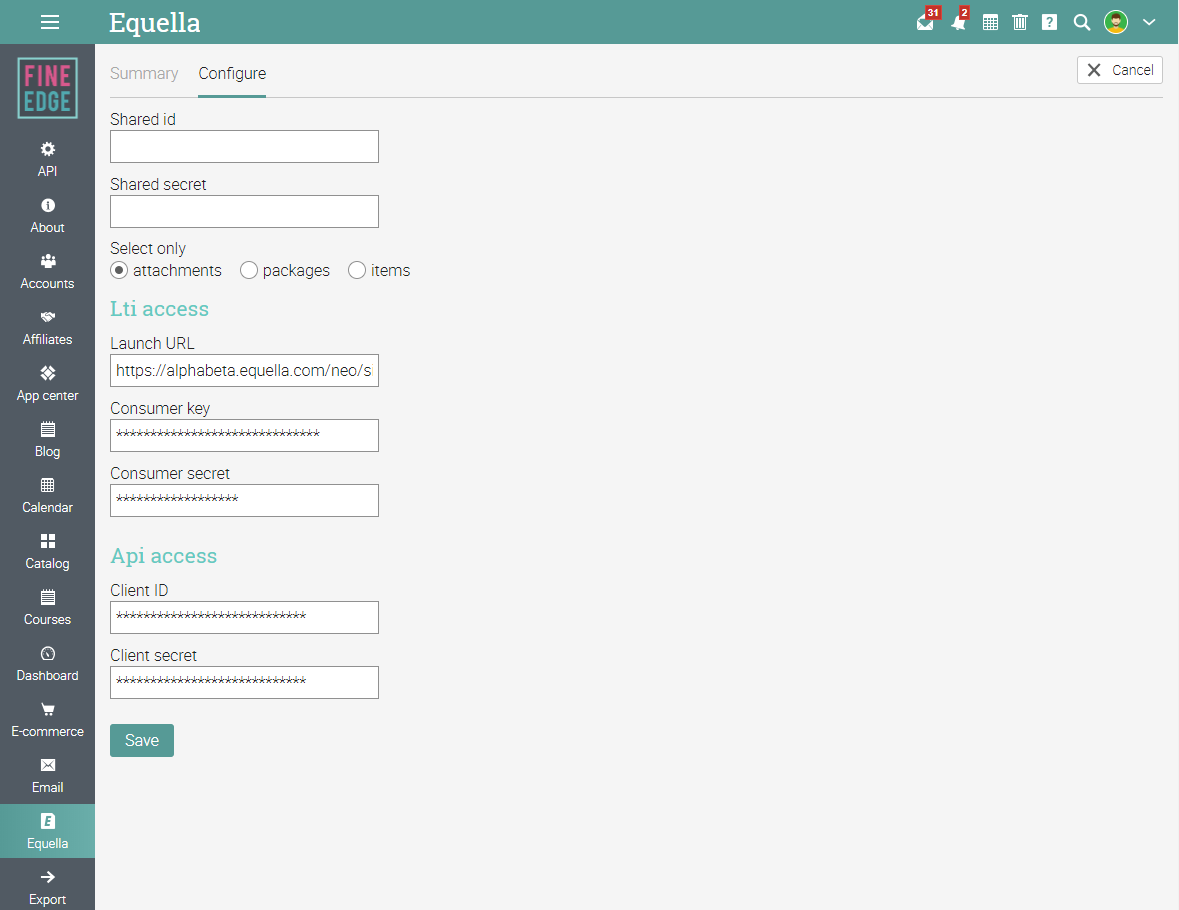Viewport: 1179px width, 910px height.
Task: Click into the Consumer key field
Action: coord(244,435)
